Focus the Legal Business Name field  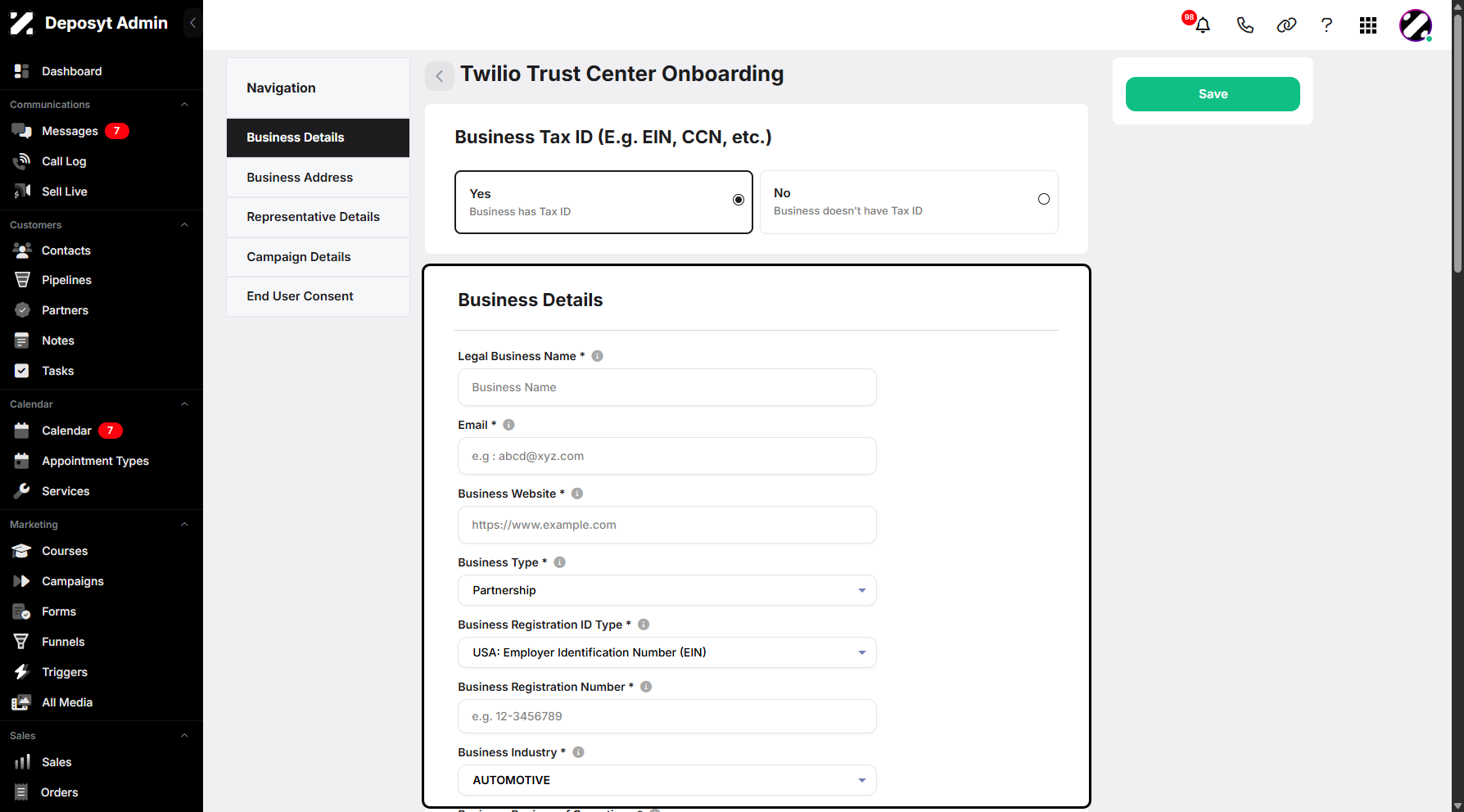[667, 387]
